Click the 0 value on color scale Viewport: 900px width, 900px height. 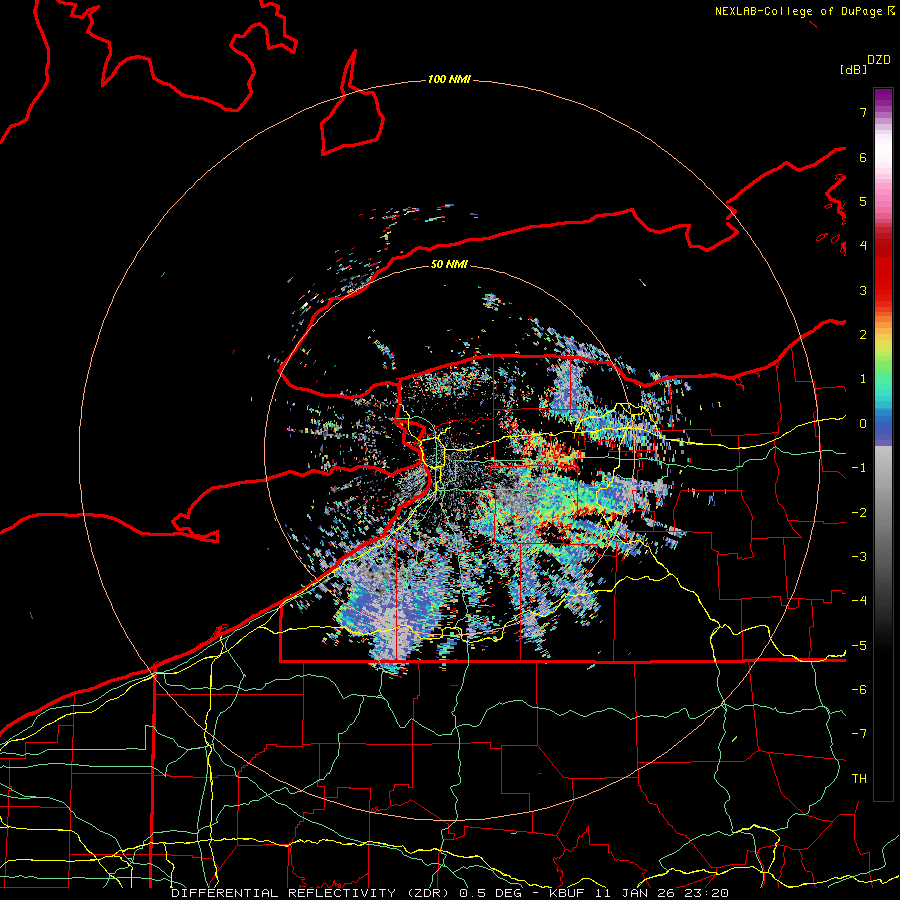click(x=863, y=424)
